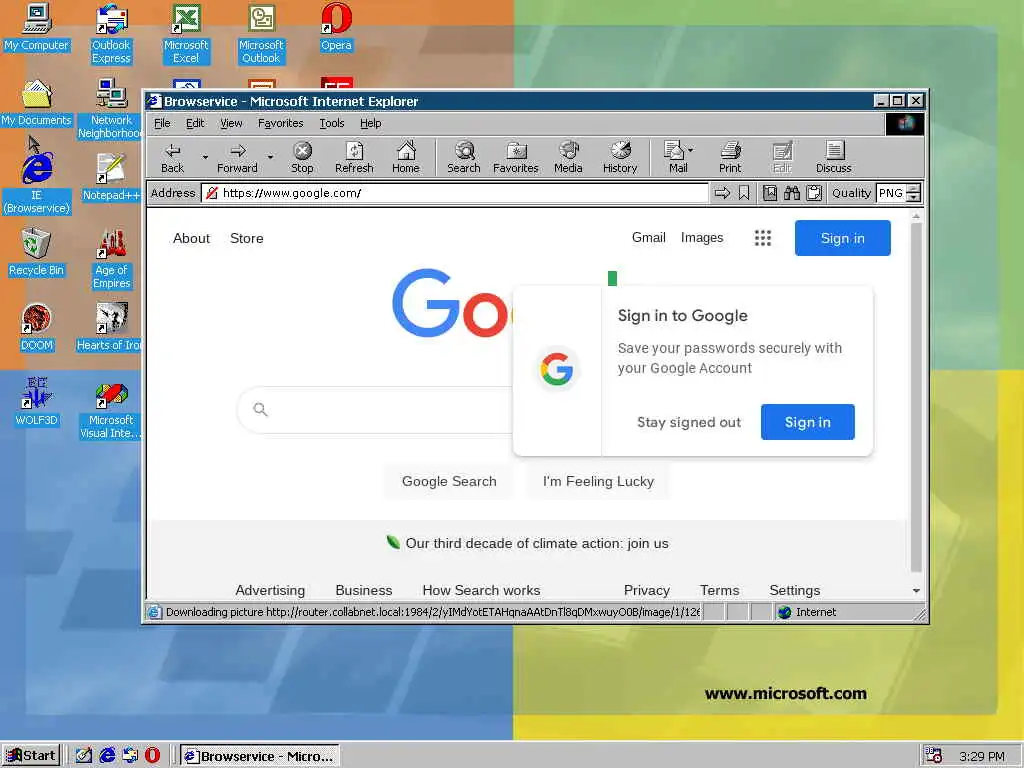Screen dimensions: 1024x768
Task: Open the Tools menu
Action: point(332,123)
